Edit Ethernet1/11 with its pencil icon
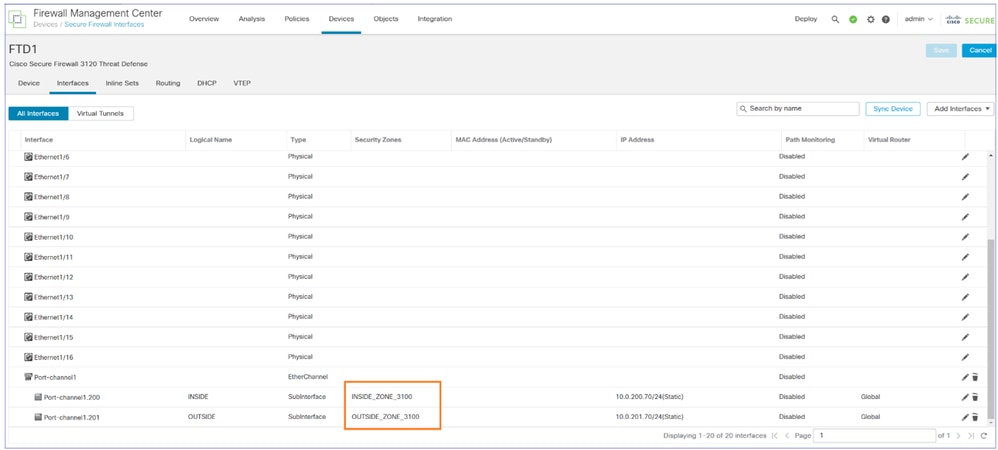Viewport: 998px width, 450px height. (x=965, y=257)
